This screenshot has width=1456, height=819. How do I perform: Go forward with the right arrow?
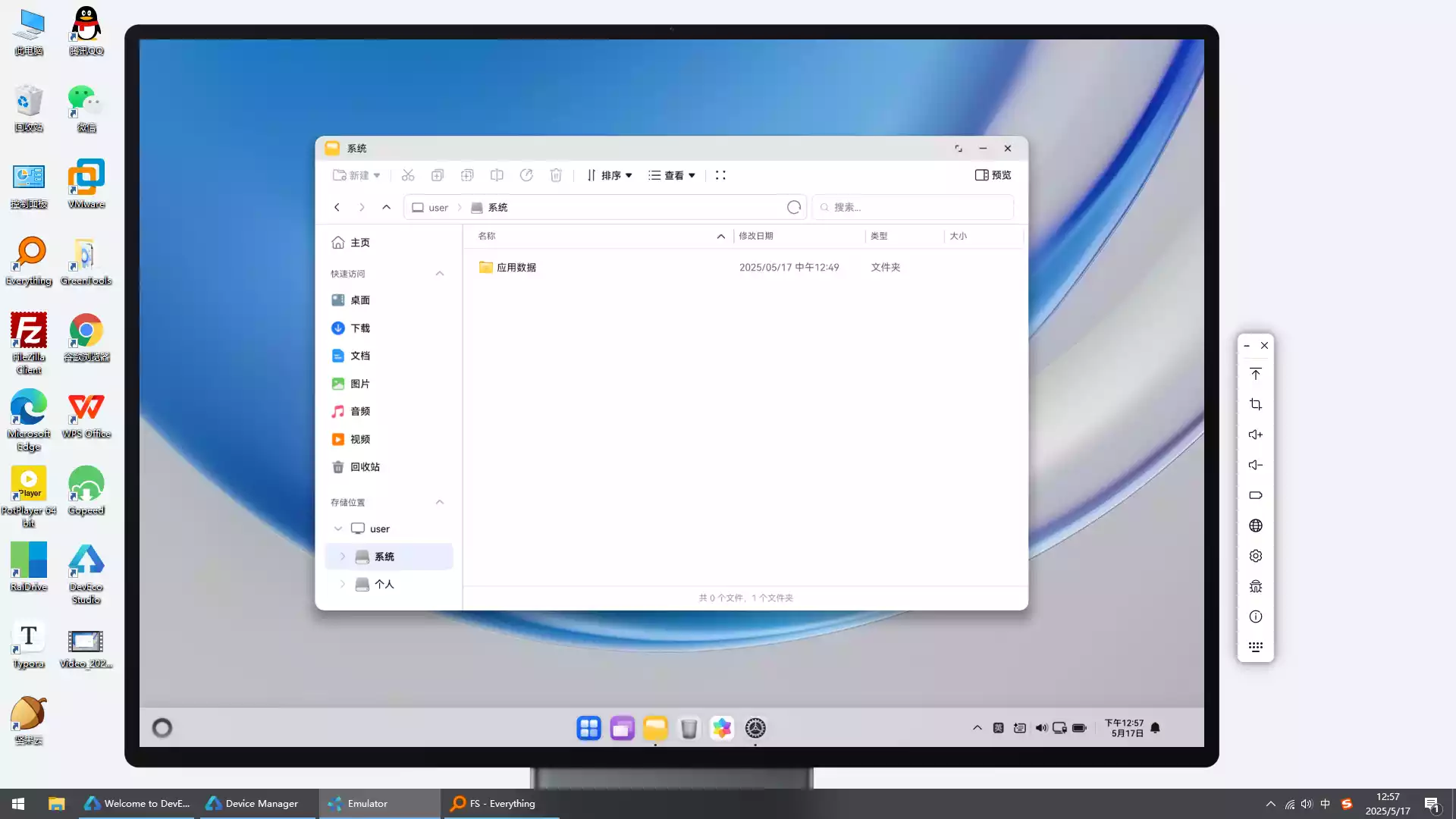click(362, 207)
